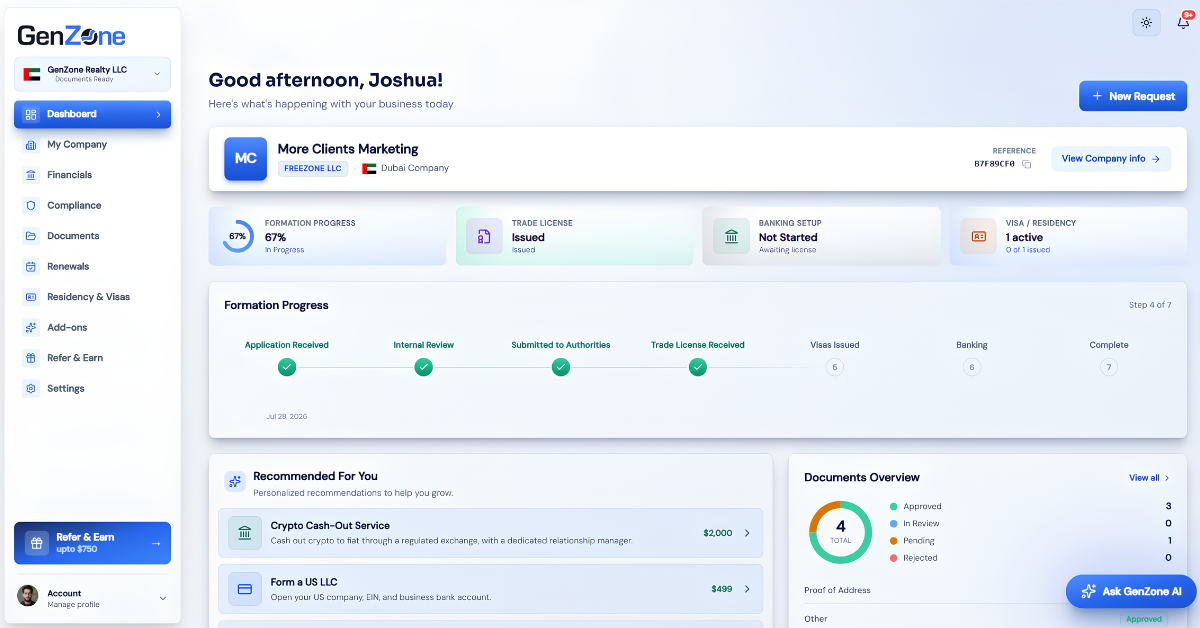
Task: Click the Application Received step checkmark
Action: 287,367
